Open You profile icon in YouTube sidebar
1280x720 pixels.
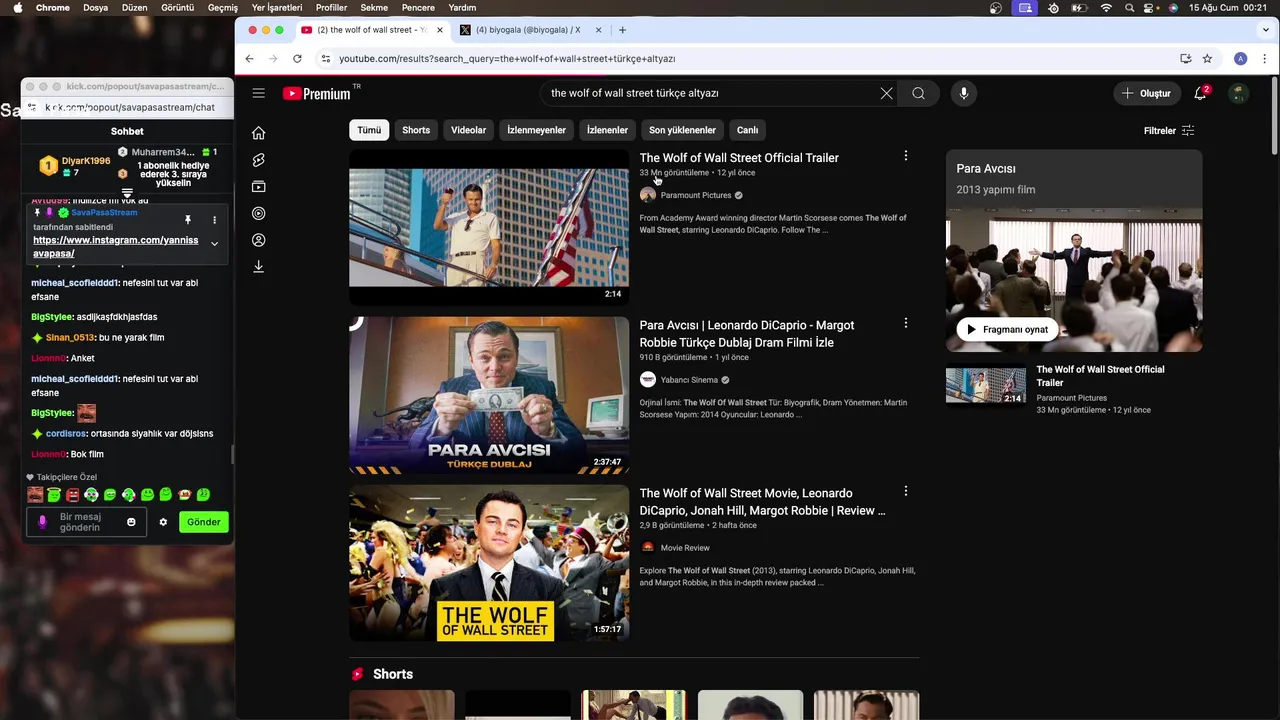click(259, 240)
